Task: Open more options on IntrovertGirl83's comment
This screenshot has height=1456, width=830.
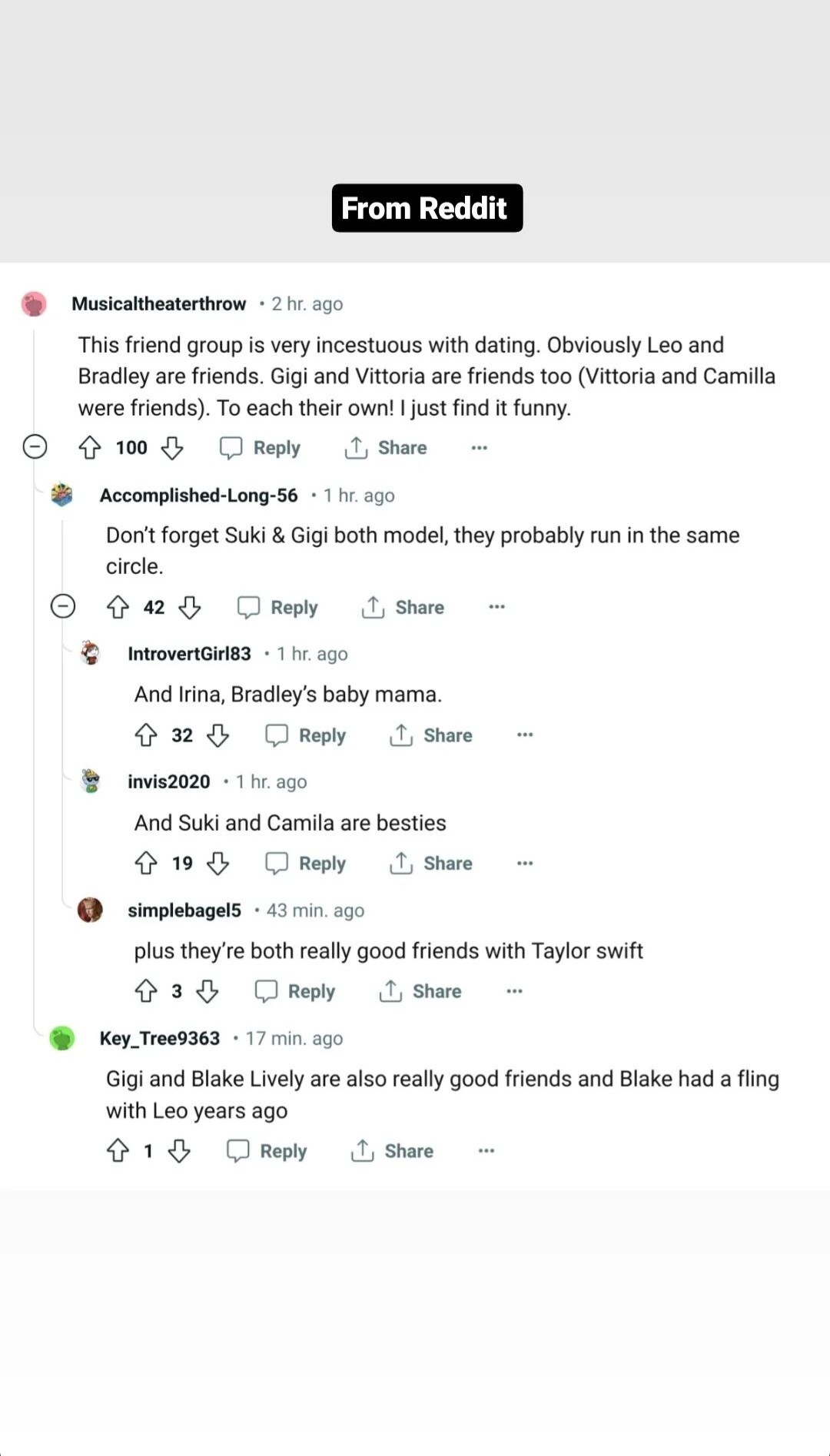Action: pos(525,735)
